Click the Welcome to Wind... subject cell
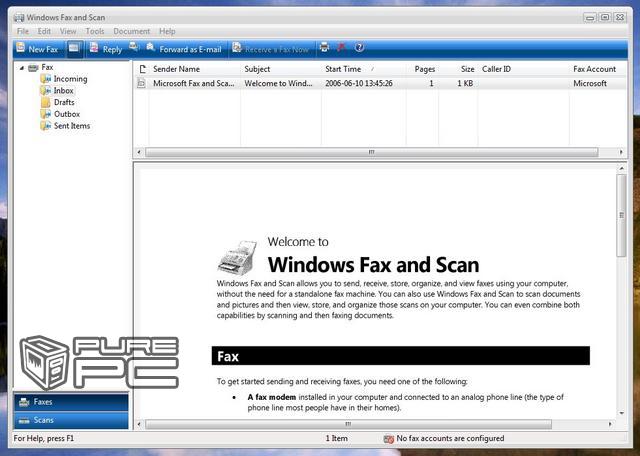640x456 pixels. click(x=278, y=83)
